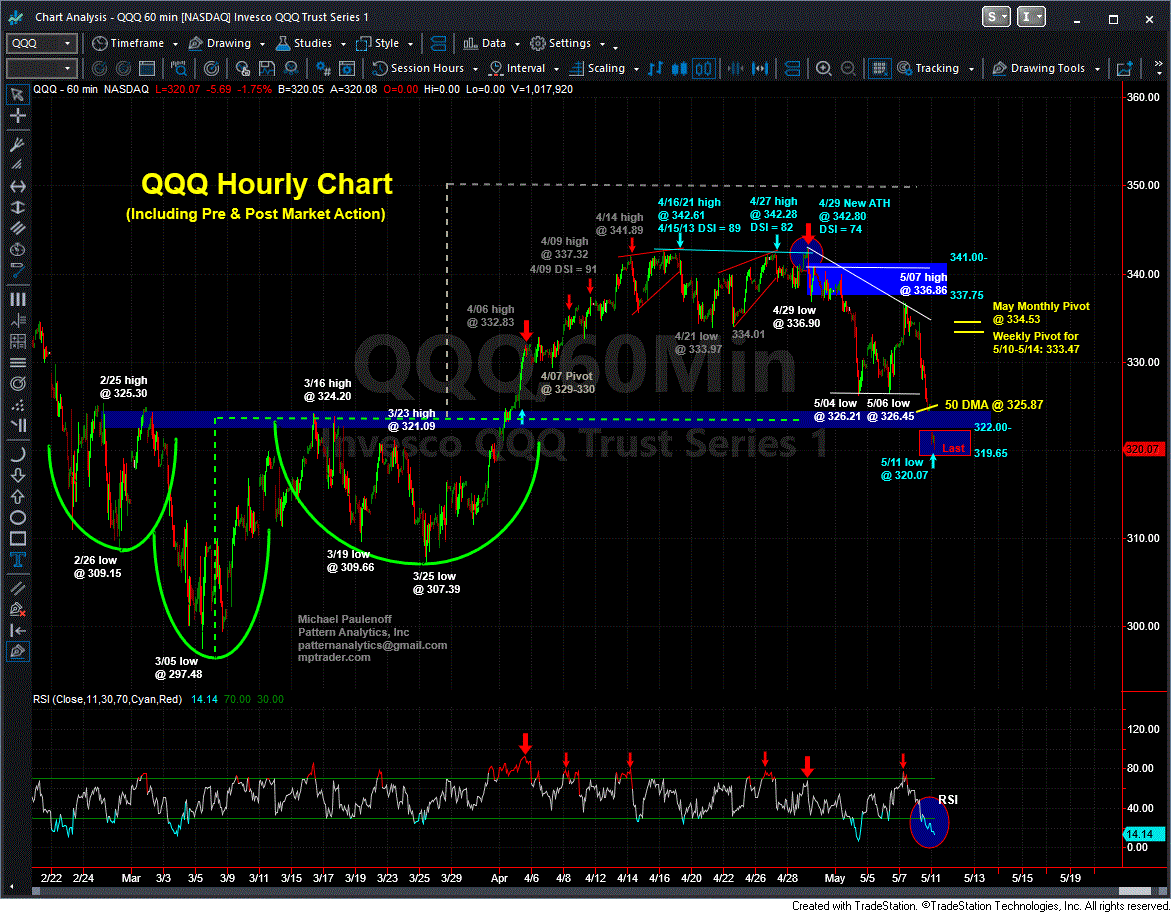
Task: Toggle the data grid display button
Action: point(880,69)
